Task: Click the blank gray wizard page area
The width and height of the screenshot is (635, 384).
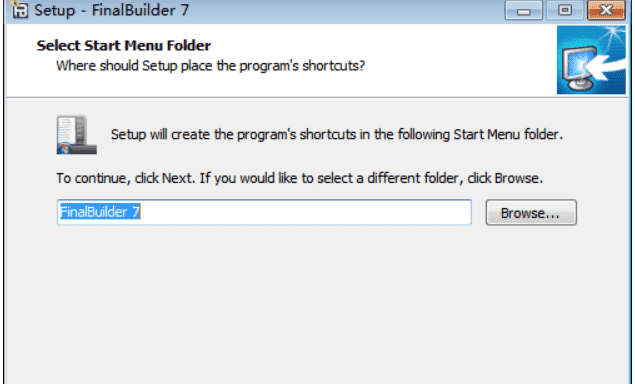Action: pos(316,304)
